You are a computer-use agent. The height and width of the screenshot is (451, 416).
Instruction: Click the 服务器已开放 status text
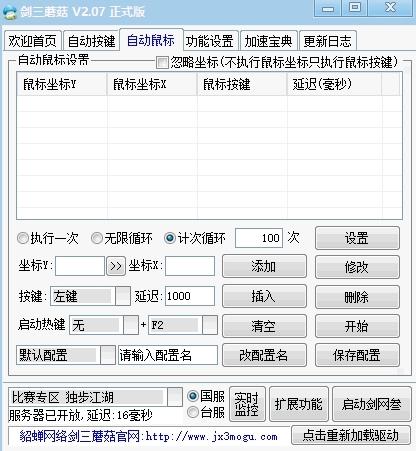click(x=81, y=415)
